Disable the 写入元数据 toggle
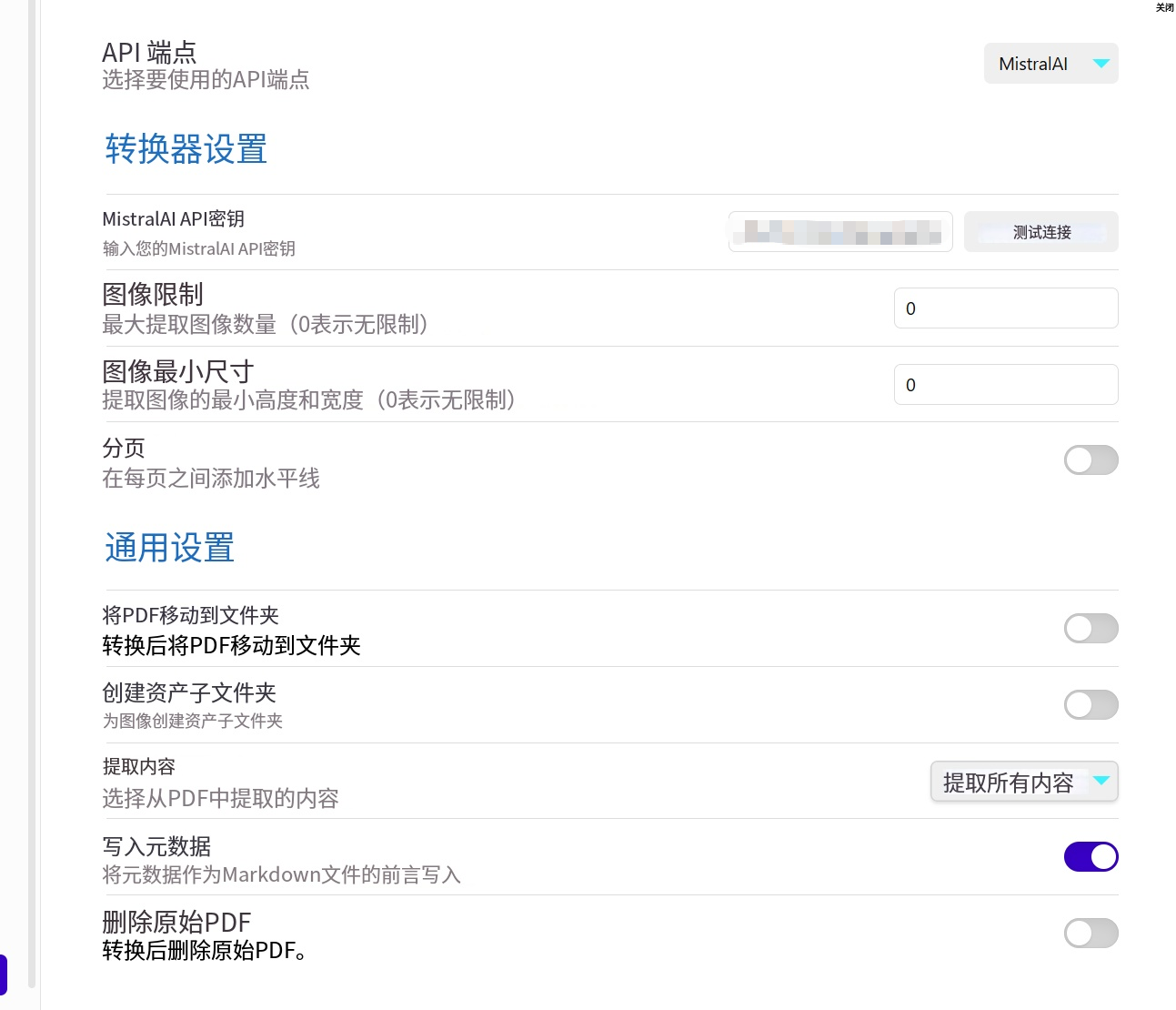This screenshot has height=1010, width=1176. pos(1091,857)
